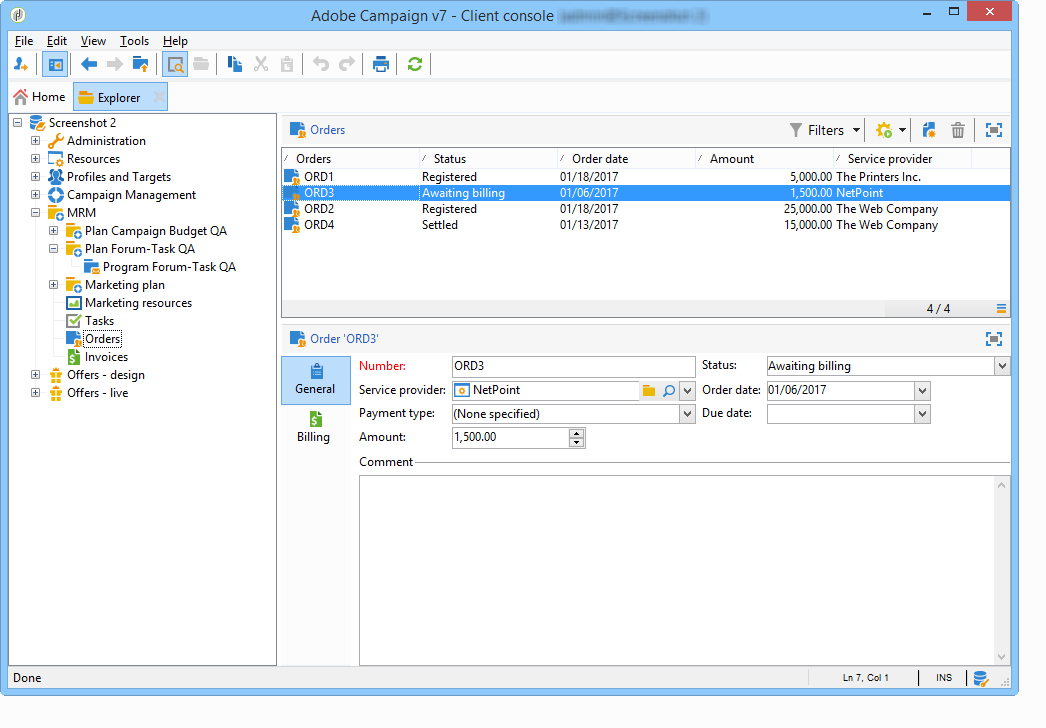Image resolution: width=1046 pixels, height=728 pixels.
Task: Maximize the Order 'ORD3' detail panel
Action: pos(994,339)
